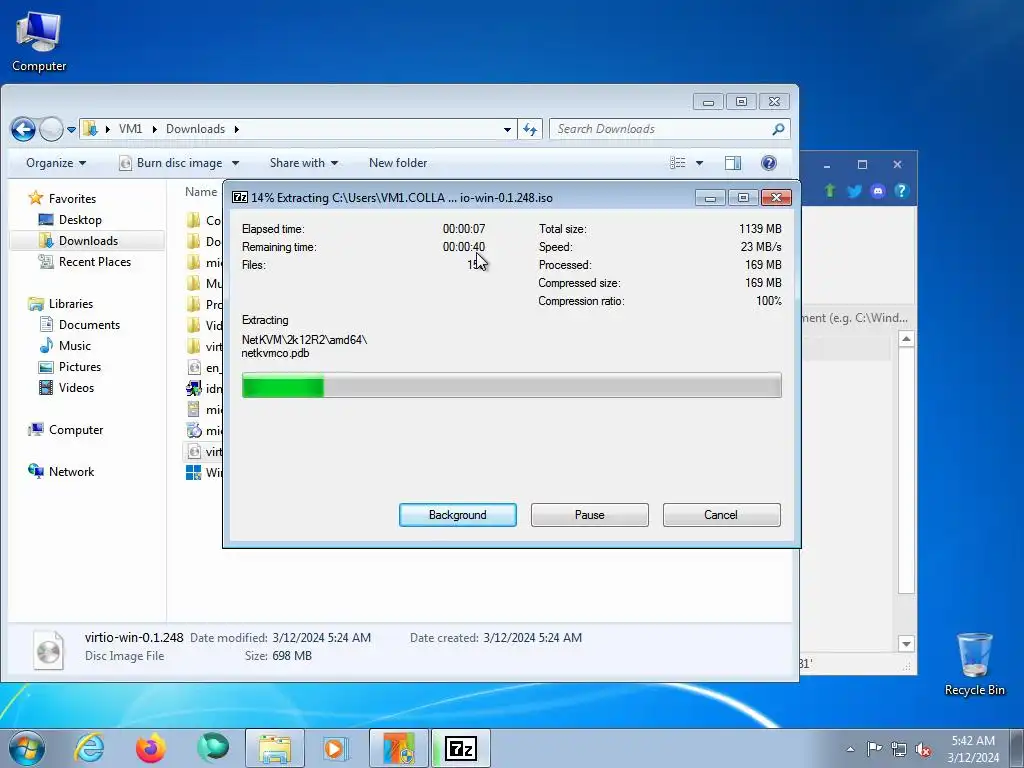This screenshot has width=1024, height=768.
Task: Click Action Center flag icon
Action: click(874, 748)
